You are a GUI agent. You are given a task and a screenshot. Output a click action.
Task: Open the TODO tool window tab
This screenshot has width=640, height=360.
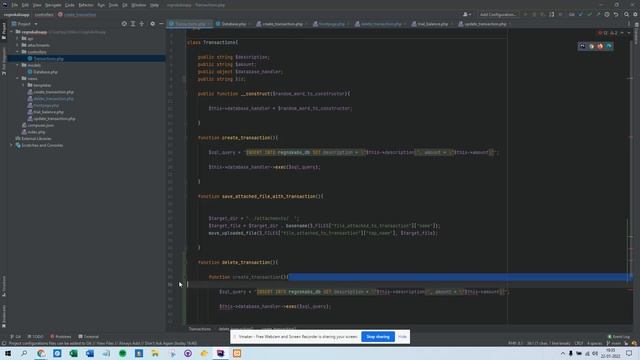[x=36, y=337]
